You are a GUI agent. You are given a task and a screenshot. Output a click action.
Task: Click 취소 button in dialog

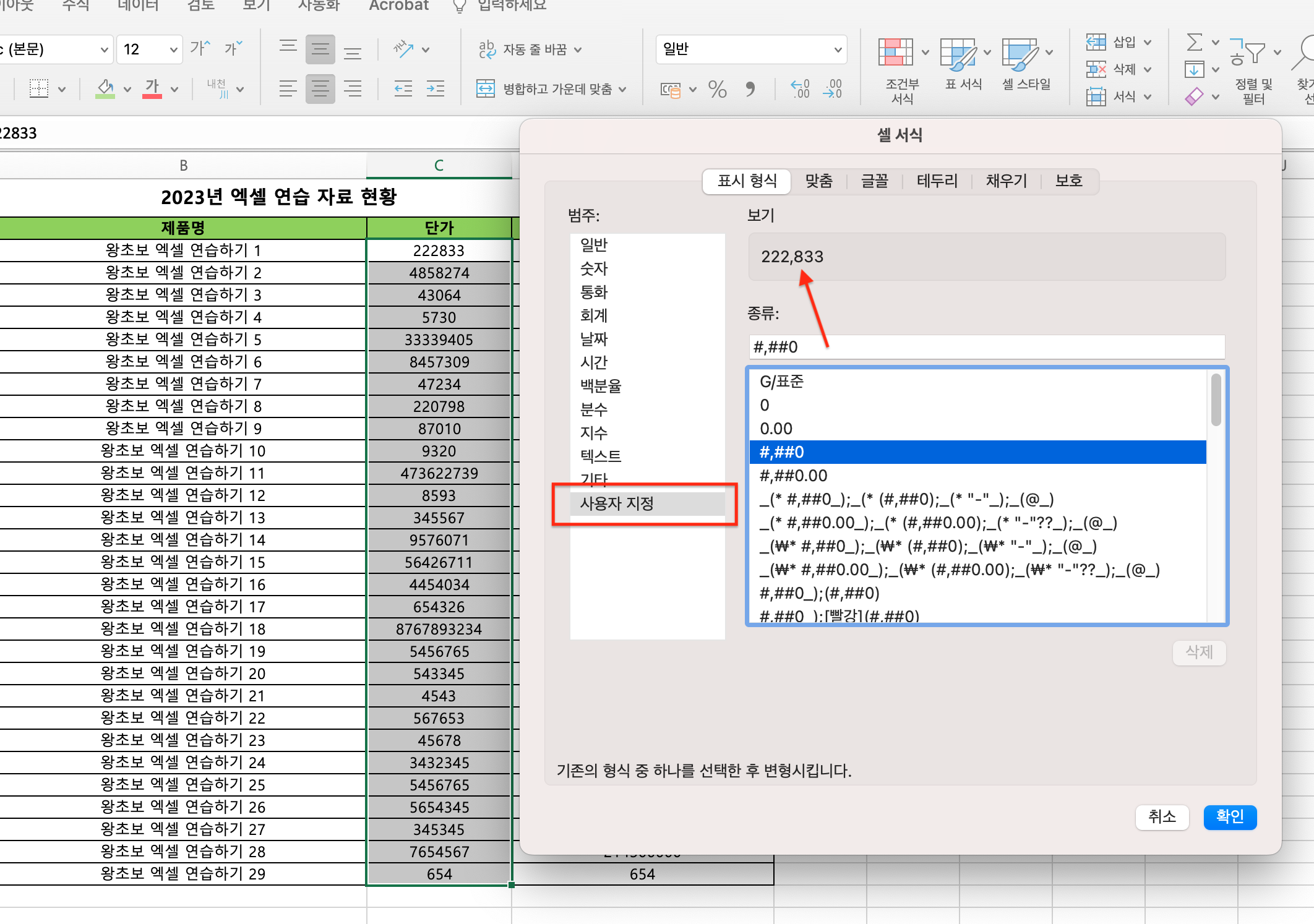[1162, 817]
